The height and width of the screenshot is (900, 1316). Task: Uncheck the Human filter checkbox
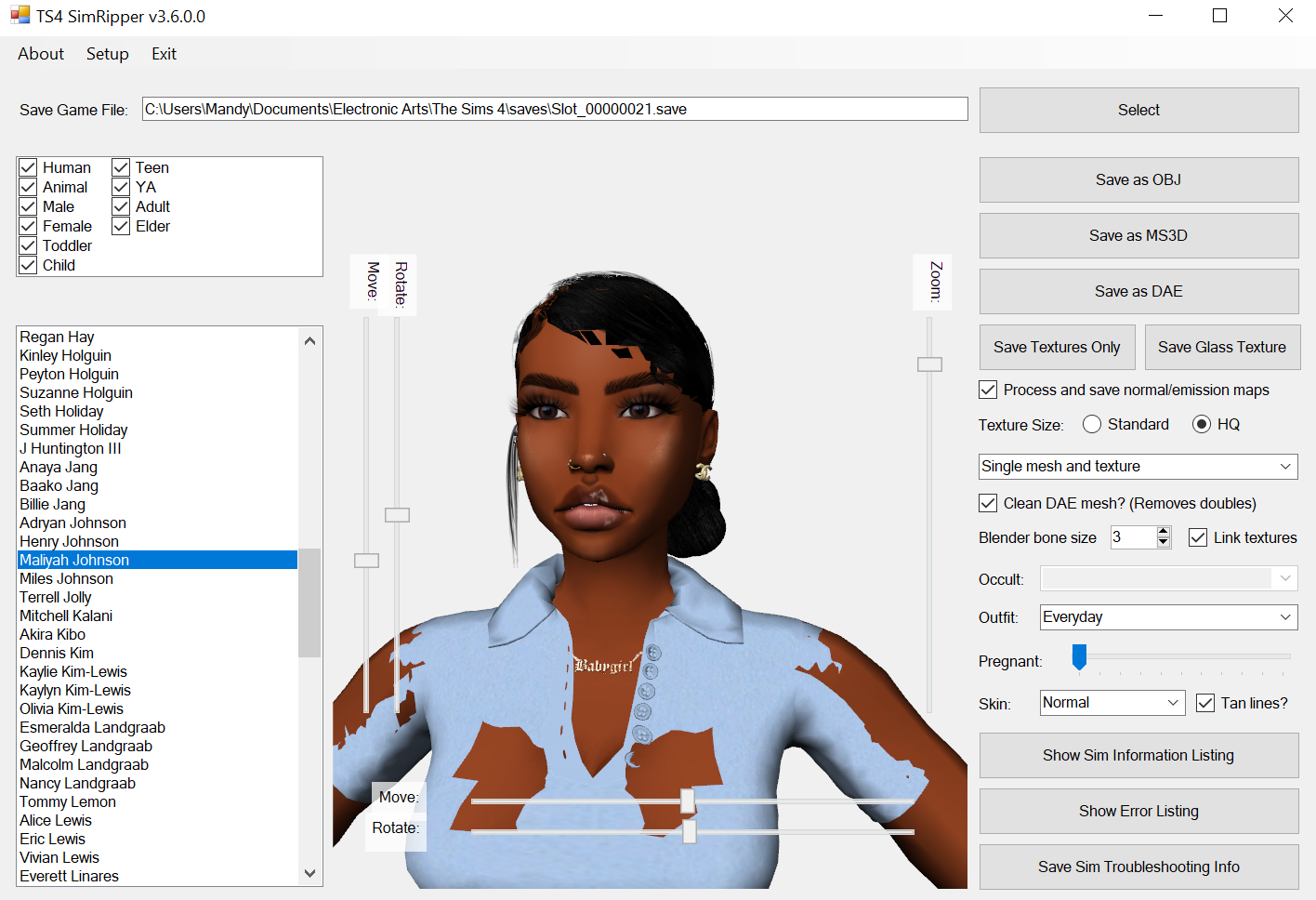28,167
